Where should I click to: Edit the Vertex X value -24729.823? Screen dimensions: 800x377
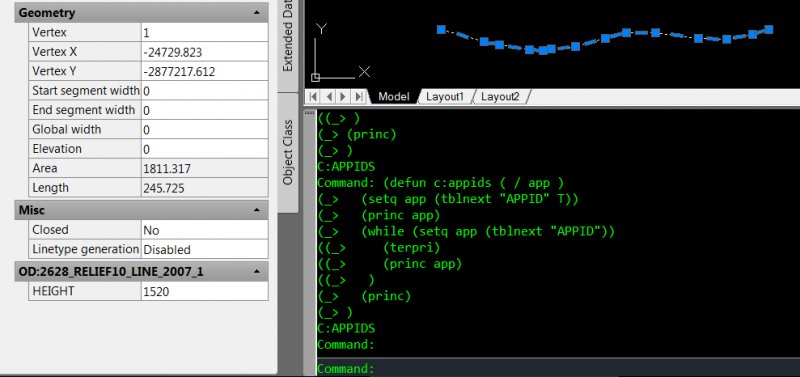[204, 52]
